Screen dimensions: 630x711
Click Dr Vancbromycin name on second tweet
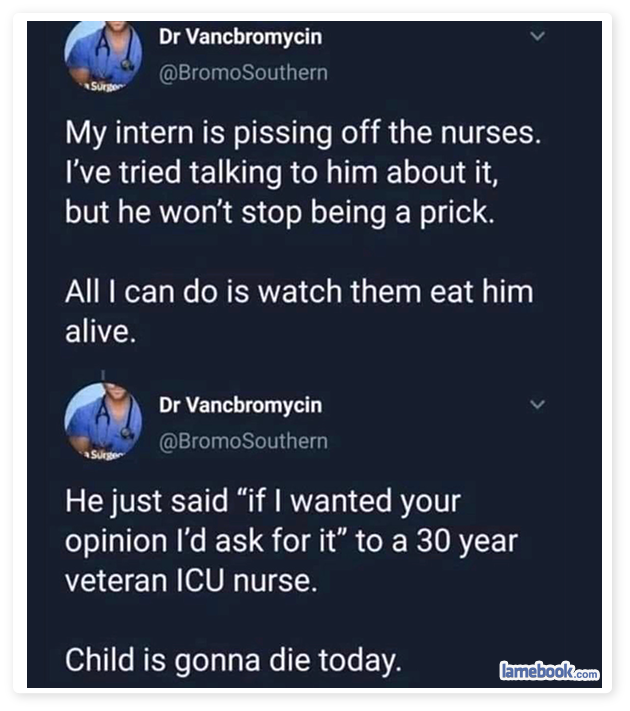pos(240,405)
